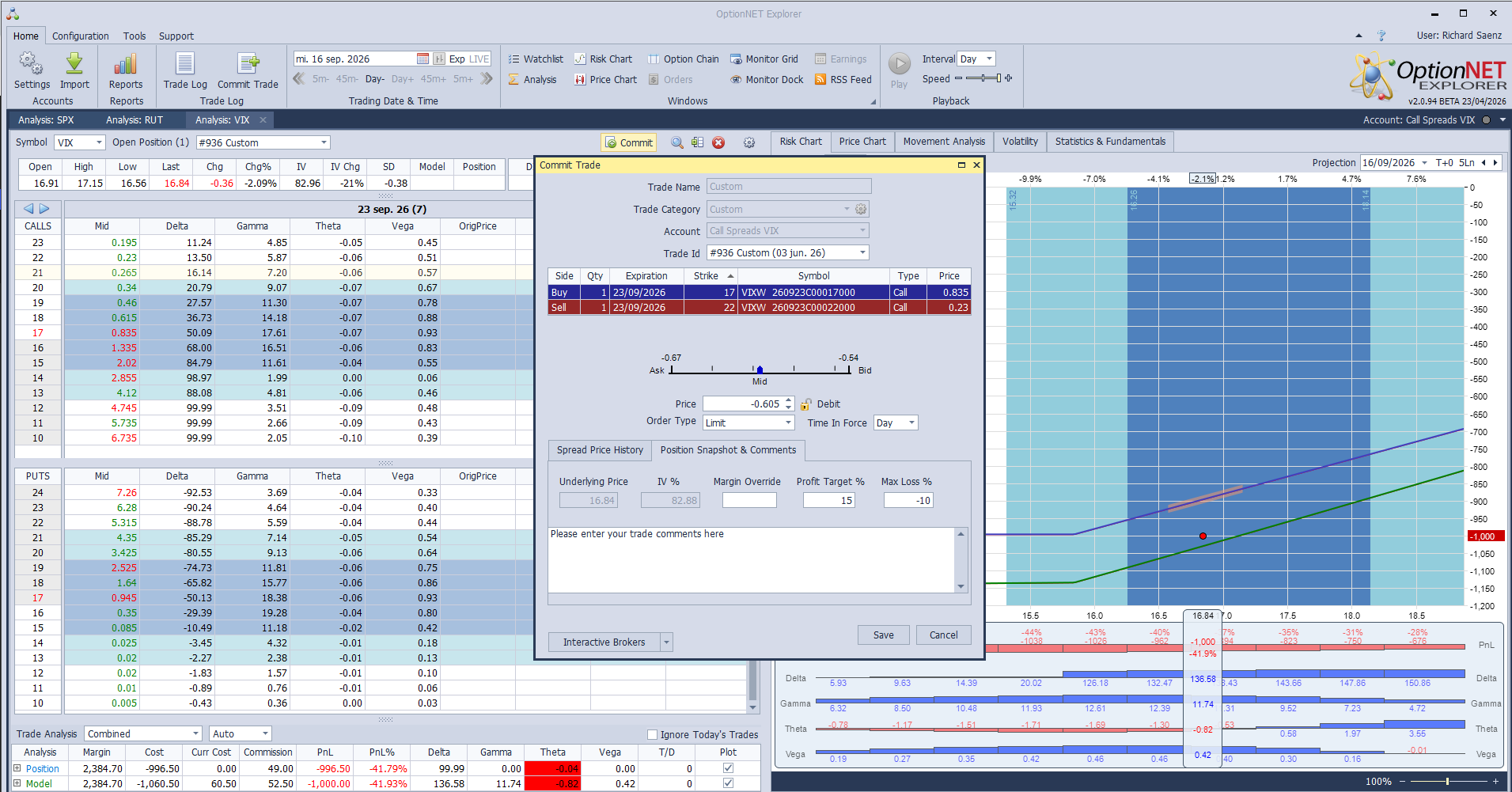
Task: Click the Interactive Brokers button
Action: click(604, 642)
